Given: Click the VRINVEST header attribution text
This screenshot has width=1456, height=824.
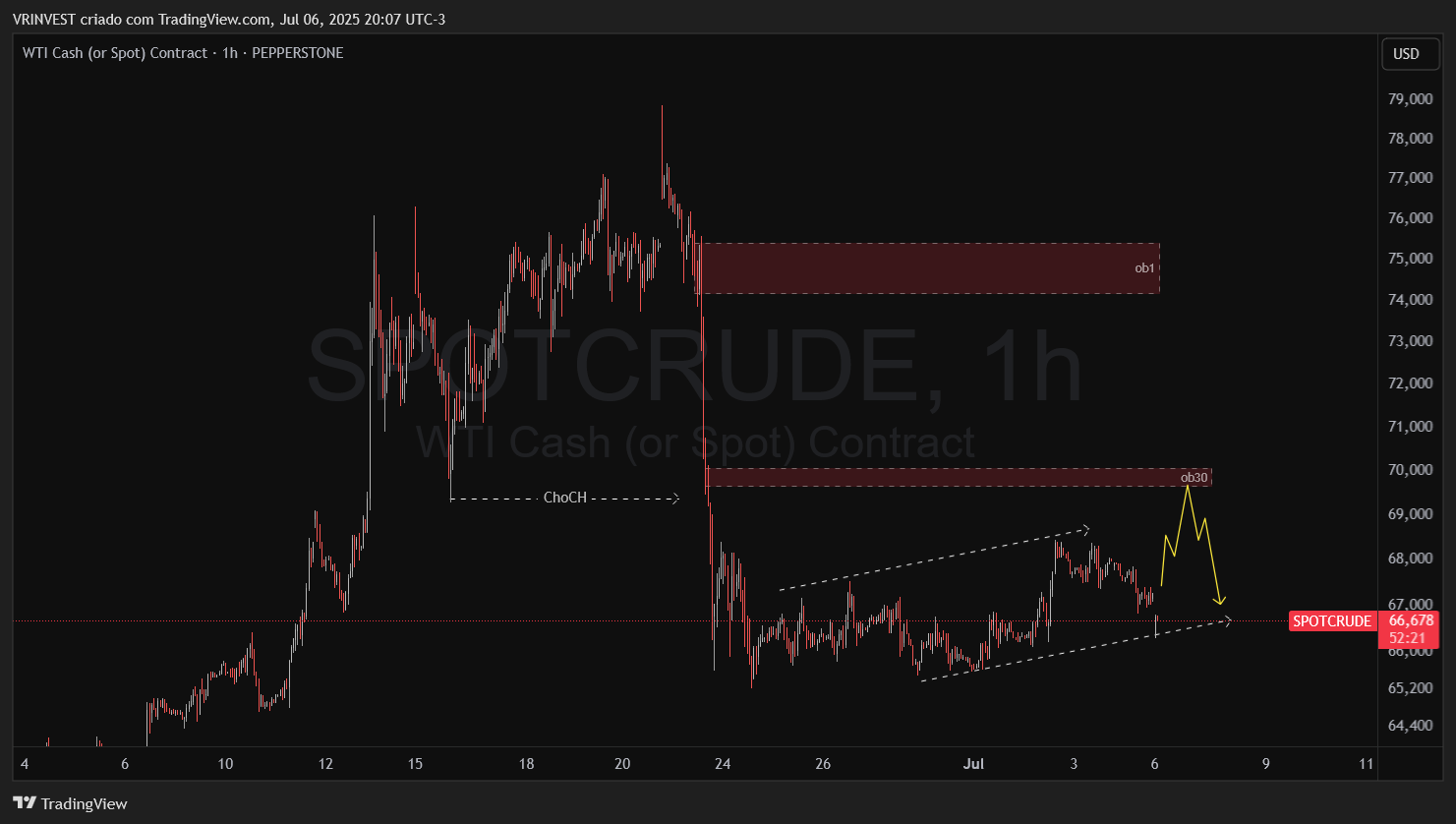Looking at the screenshot, I should 229,19.
